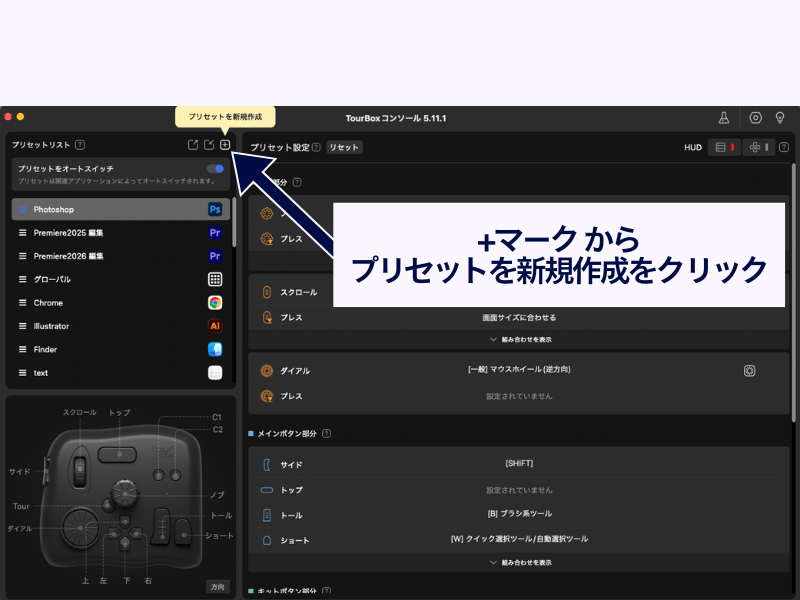This screenshot has height=600, width=800.
Task: Click the lightbulb tips icon
Action: [780, 118]
